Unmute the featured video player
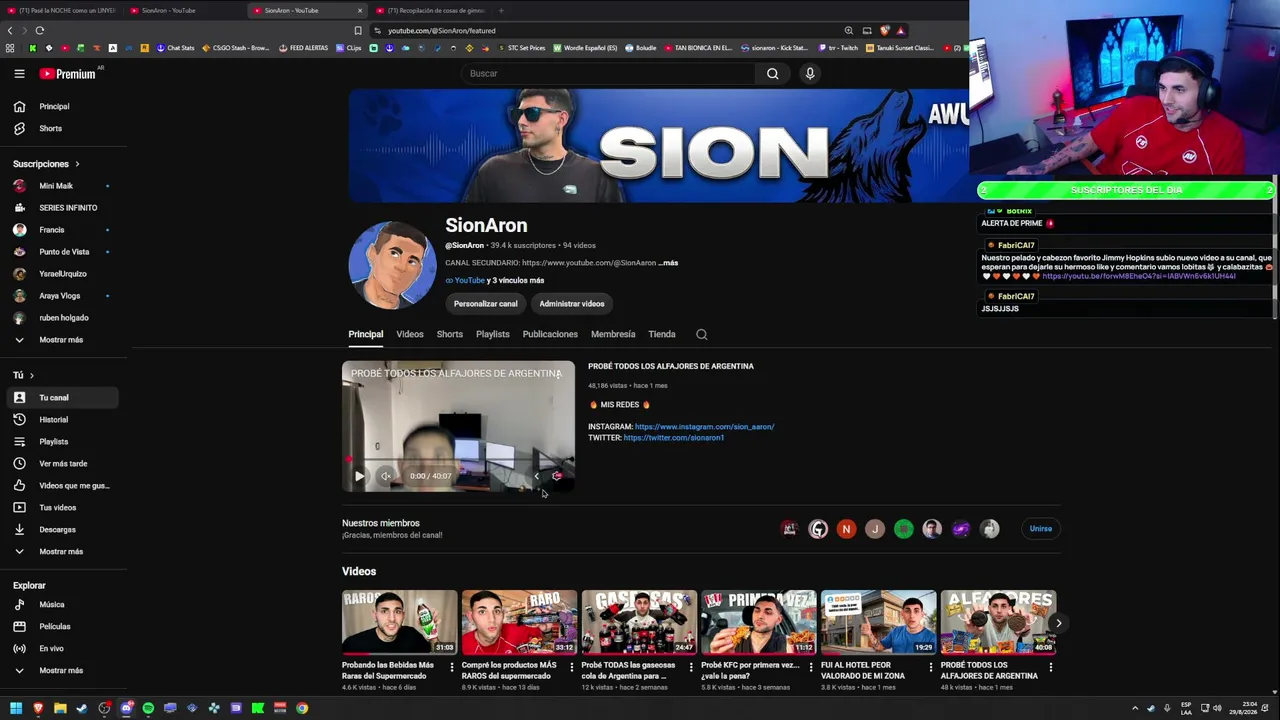Viewport: 1280px width, 720px height. point(386,476)
